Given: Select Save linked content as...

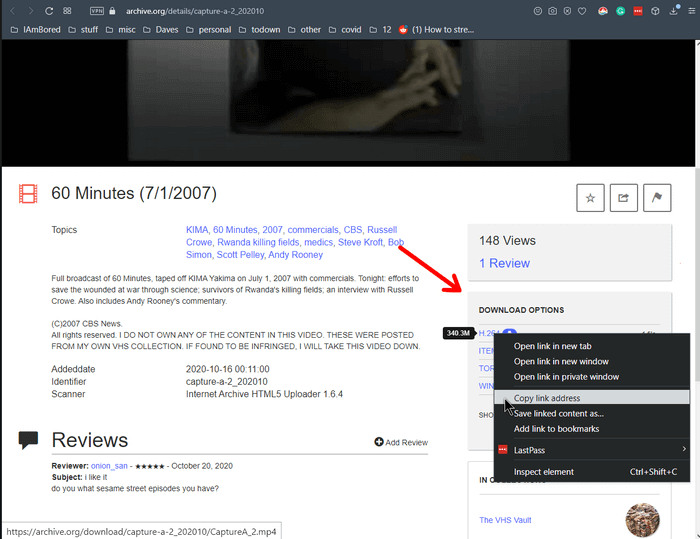Looking at the screenshot, I should click(x=592, y=414).
